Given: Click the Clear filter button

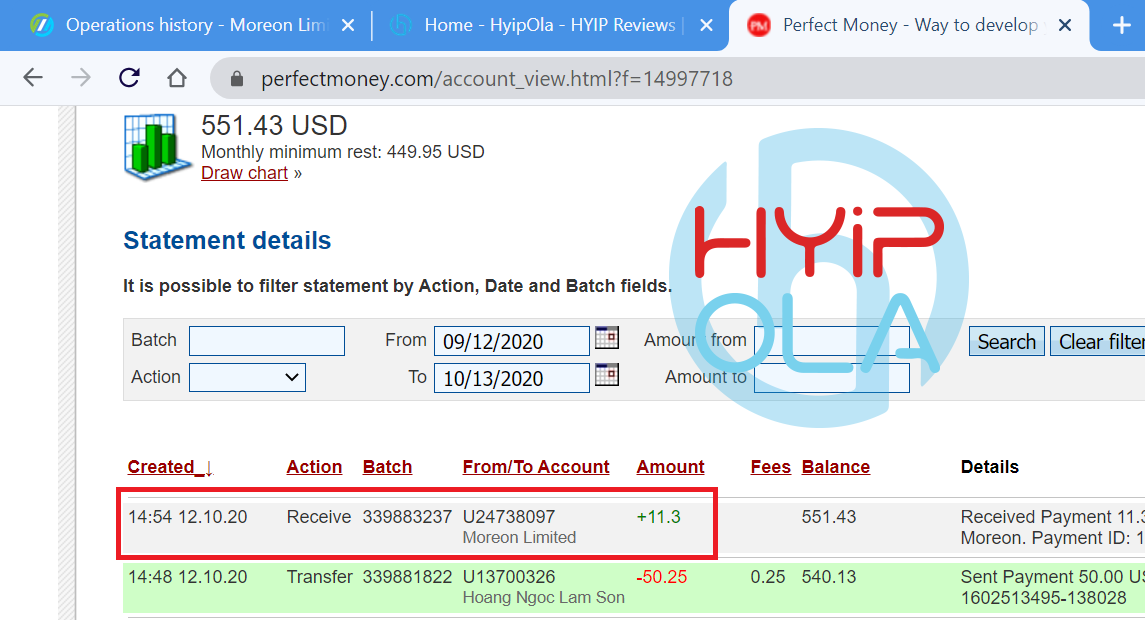Looking at the screenshot, I should pyautogui.click(x=1098, y=342).
